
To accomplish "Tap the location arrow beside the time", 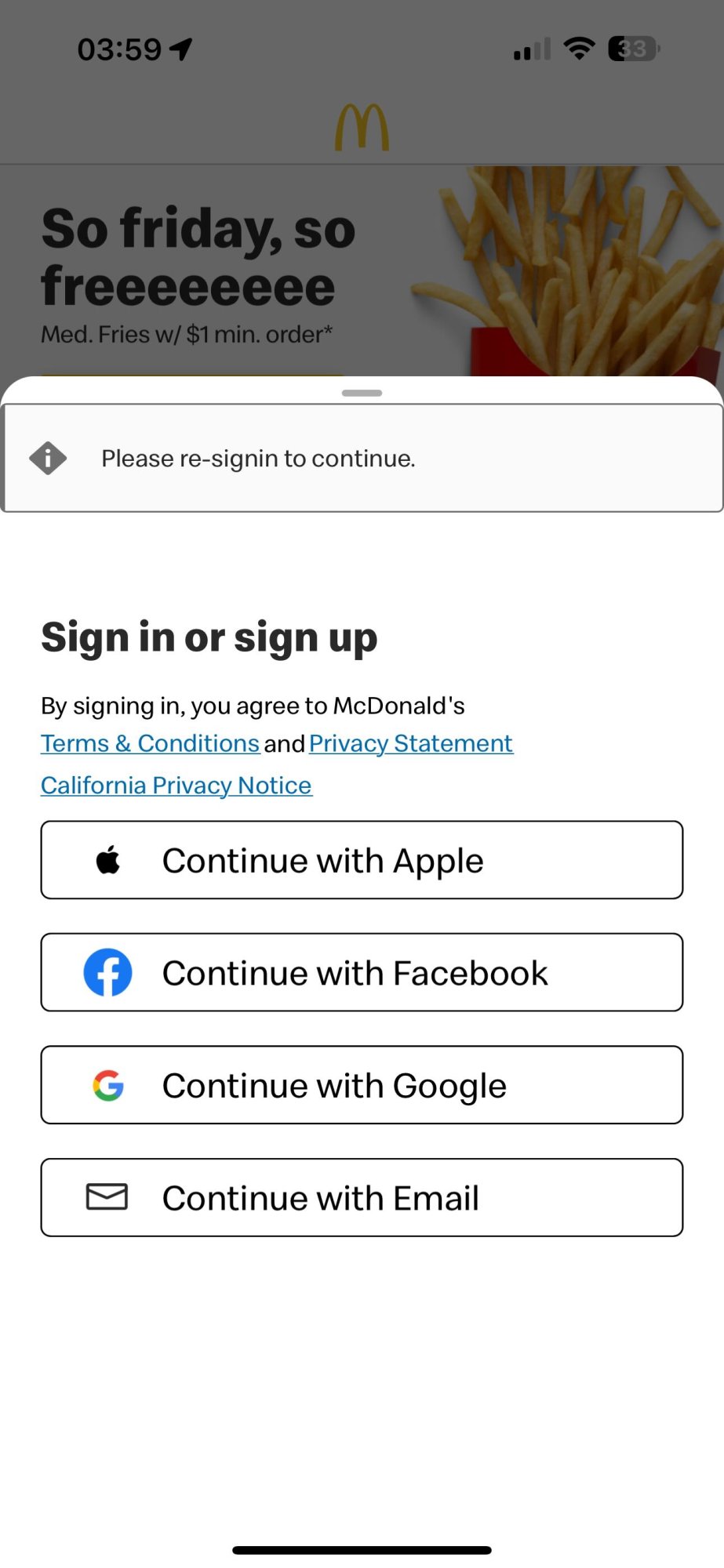I will (x=181, y=49).
